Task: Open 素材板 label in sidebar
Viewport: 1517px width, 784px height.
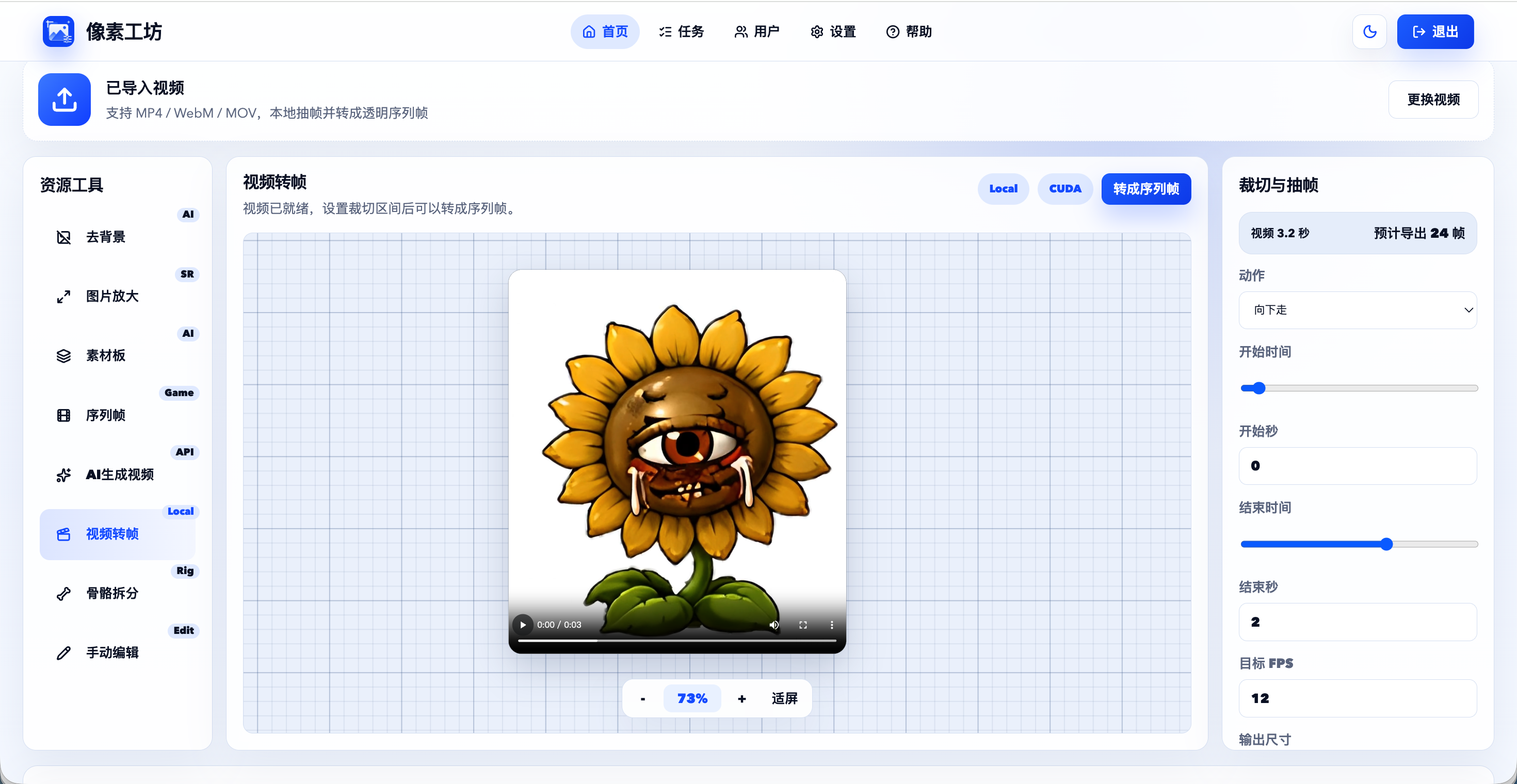Action: [x=105, y=355]
